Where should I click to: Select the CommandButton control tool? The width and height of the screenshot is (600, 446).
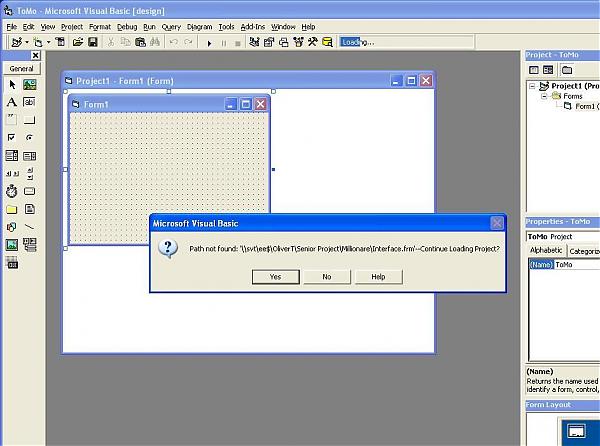(x=29, y=120)
